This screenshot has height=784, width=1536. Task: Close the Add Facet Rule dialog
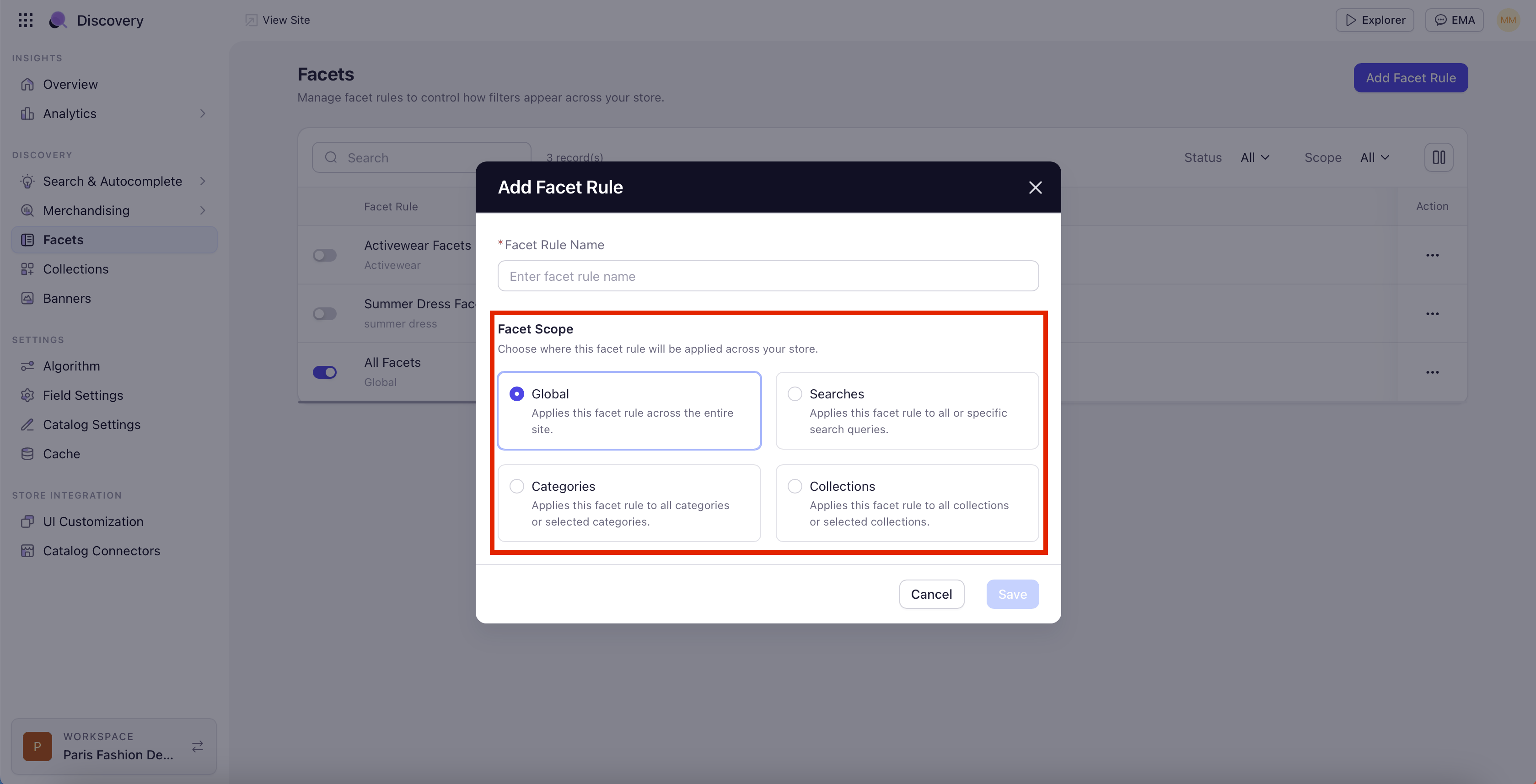[1035, 188]
